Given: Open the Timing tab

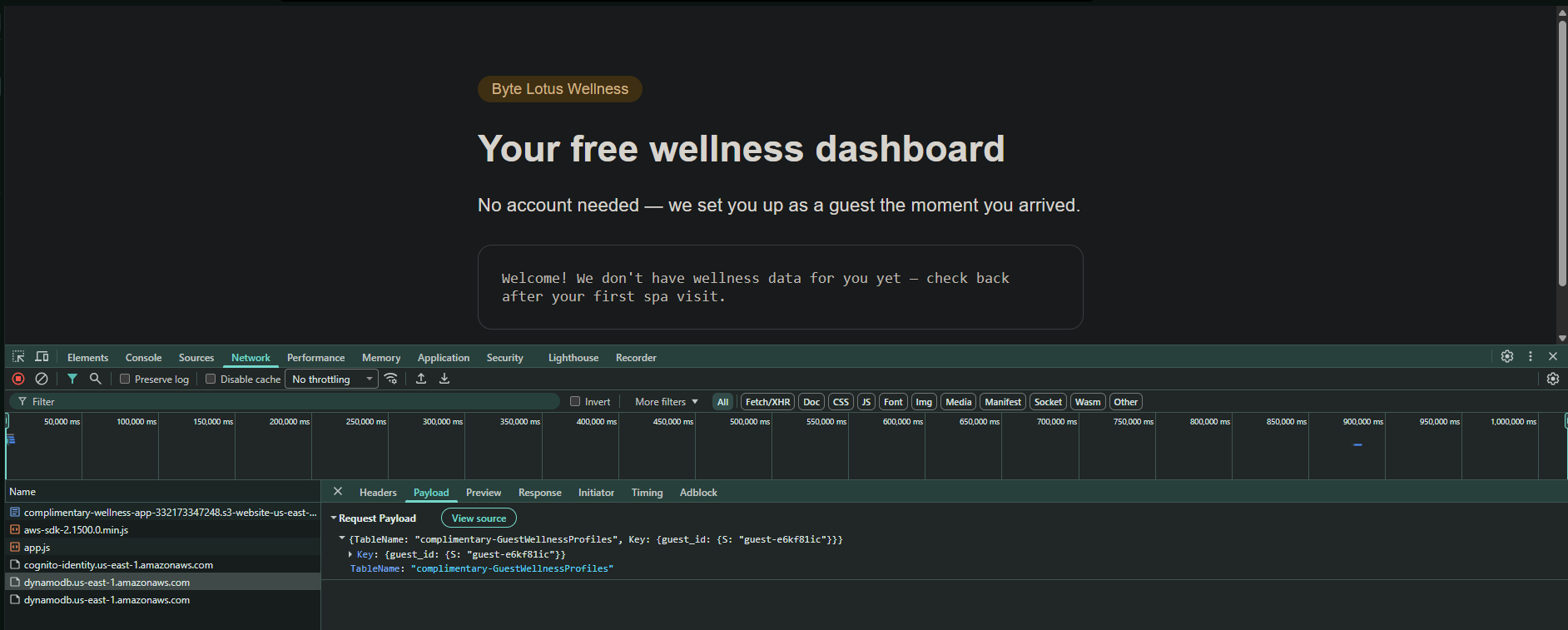Looking at the screenshot, I should coord(647,493).
